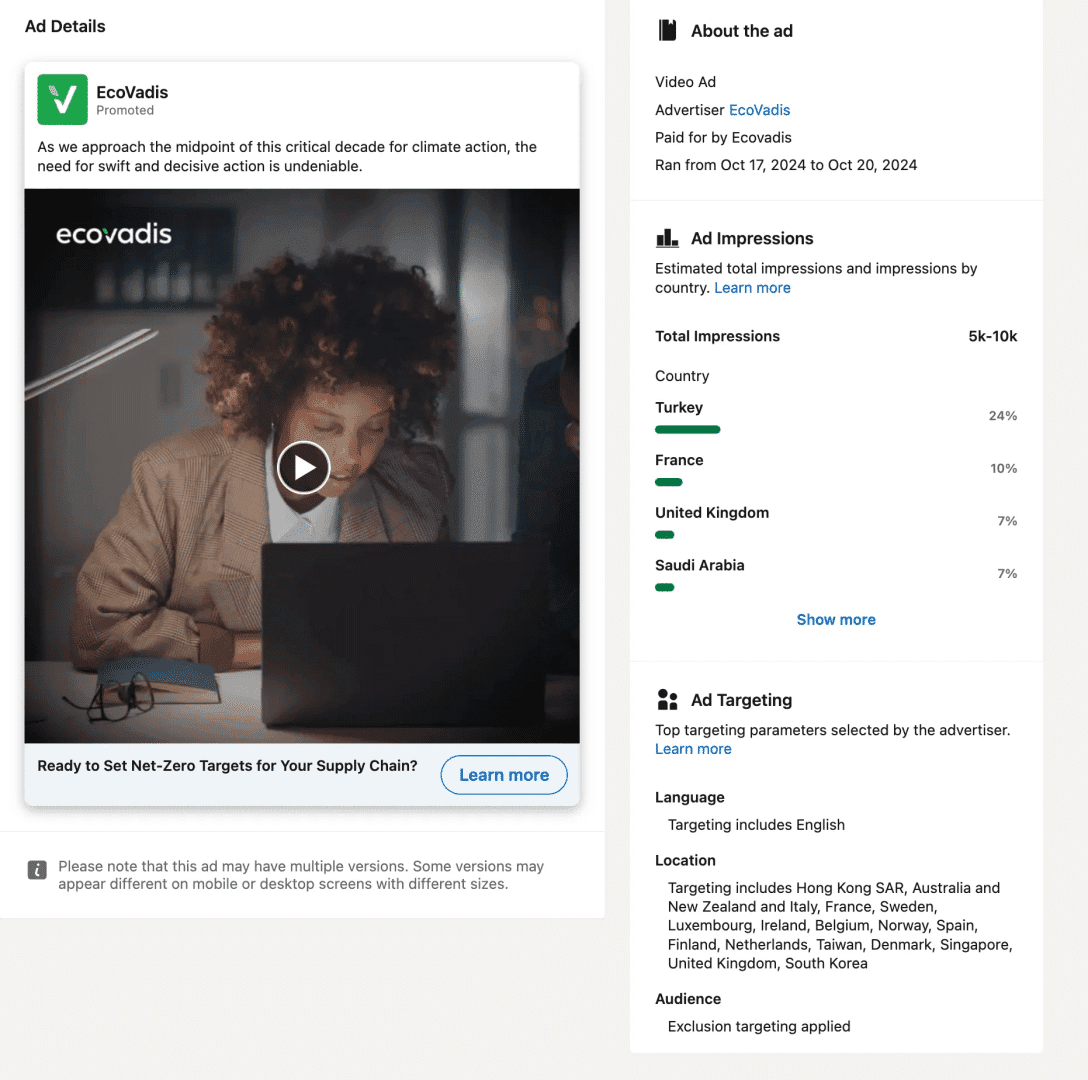Click the Ad Targeting people icon

667,700
